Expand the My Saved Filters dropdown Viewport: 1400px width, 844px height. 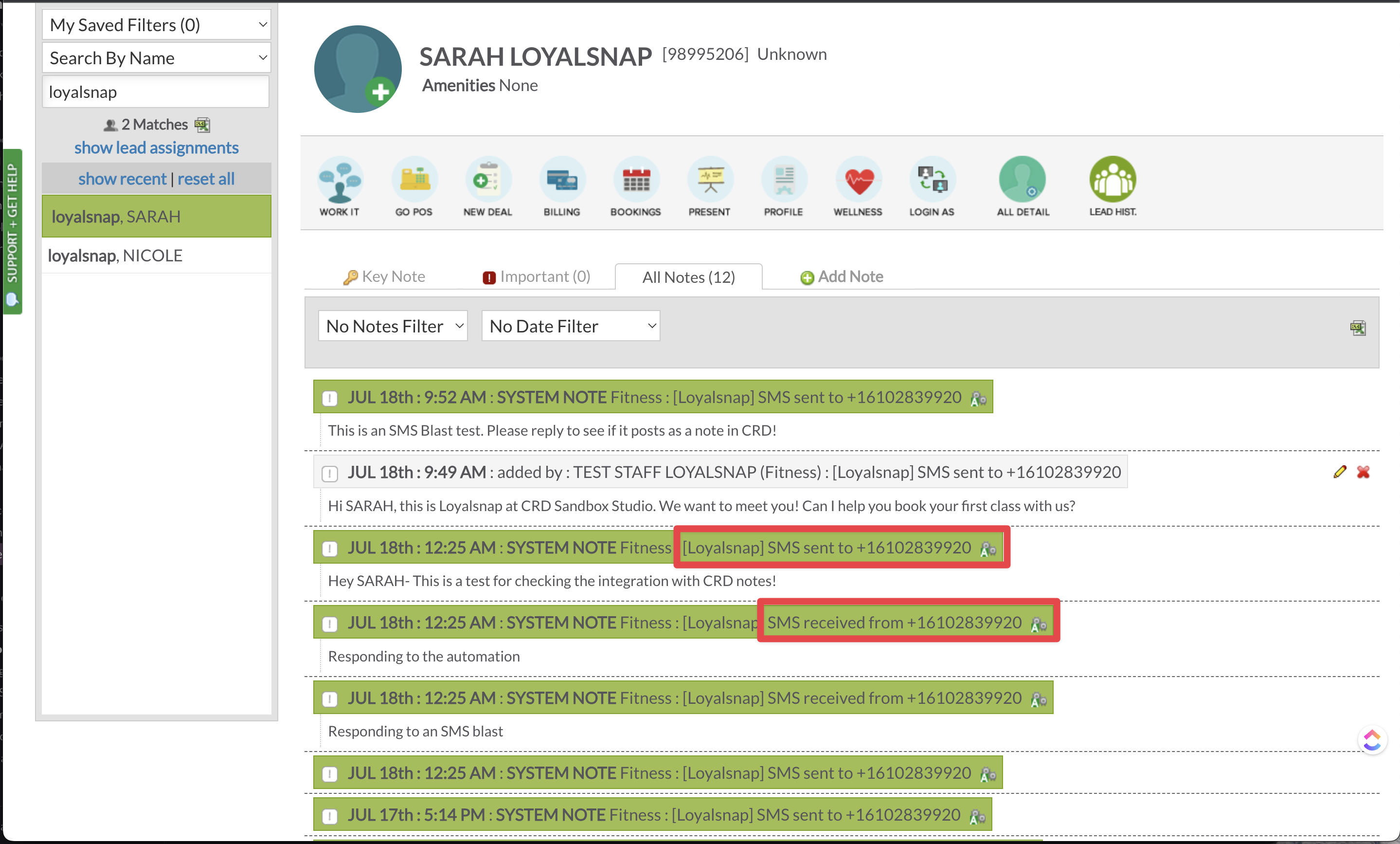coord(156,25)
